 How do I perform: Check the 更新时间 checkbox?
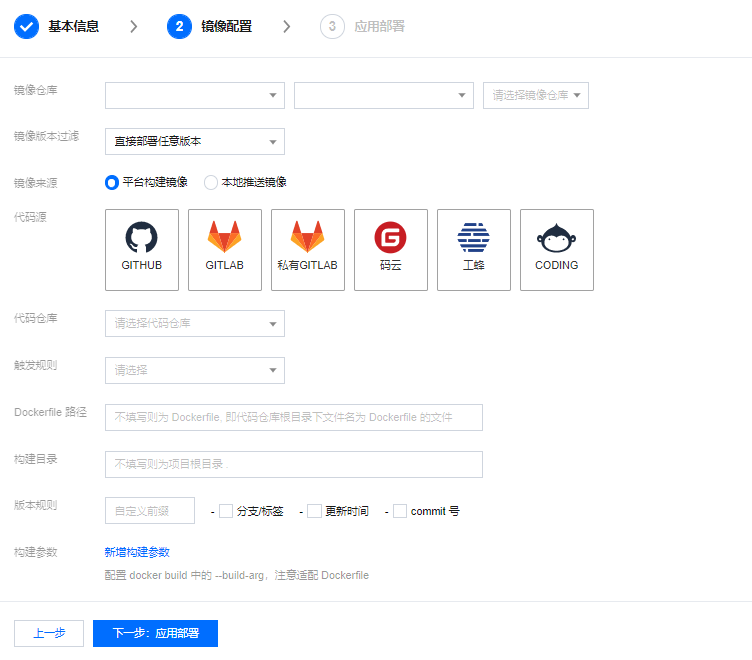point(314,511)
